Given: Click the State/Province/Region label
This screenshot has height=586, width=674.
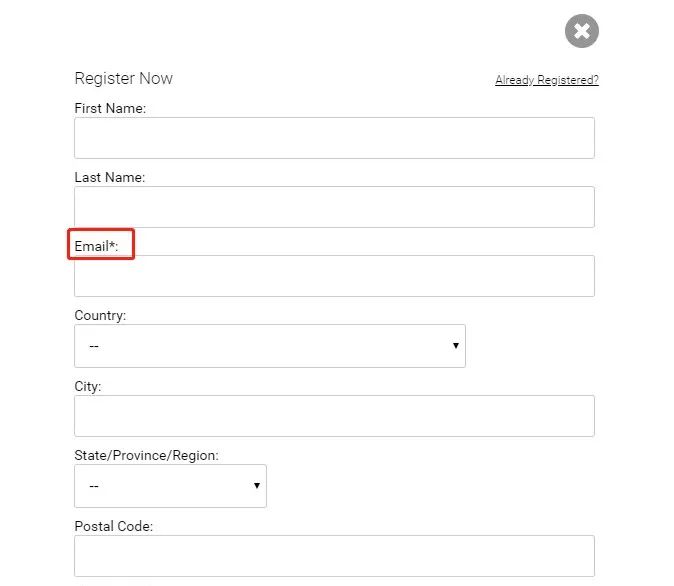Looking at the screenshot, I should pyautogui.click(x=146, y=455).
